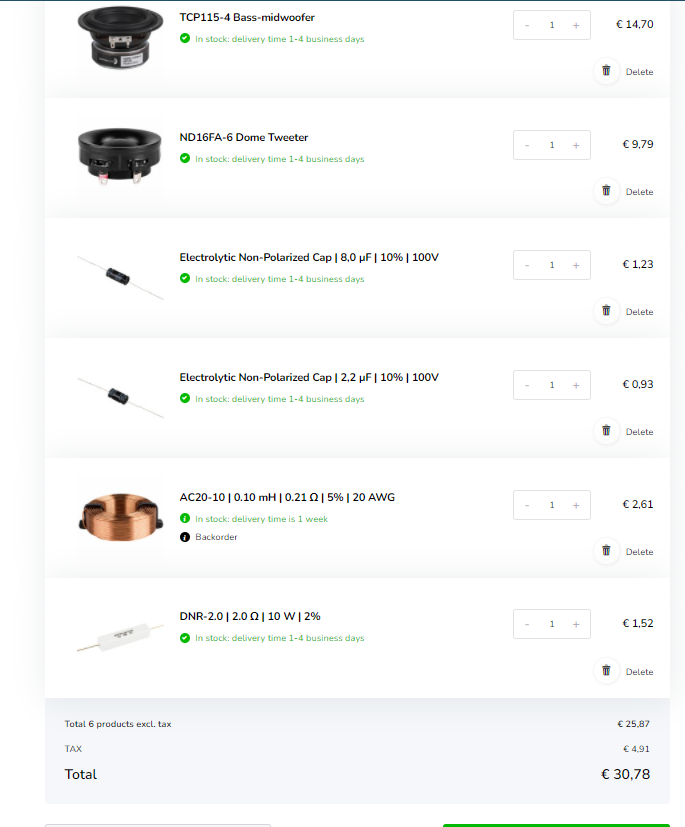The height and width of the screenshot is (827, 685).
Task: Click trash icon for the 2,2 µF capacitor
Action: (x=606, y=431)
